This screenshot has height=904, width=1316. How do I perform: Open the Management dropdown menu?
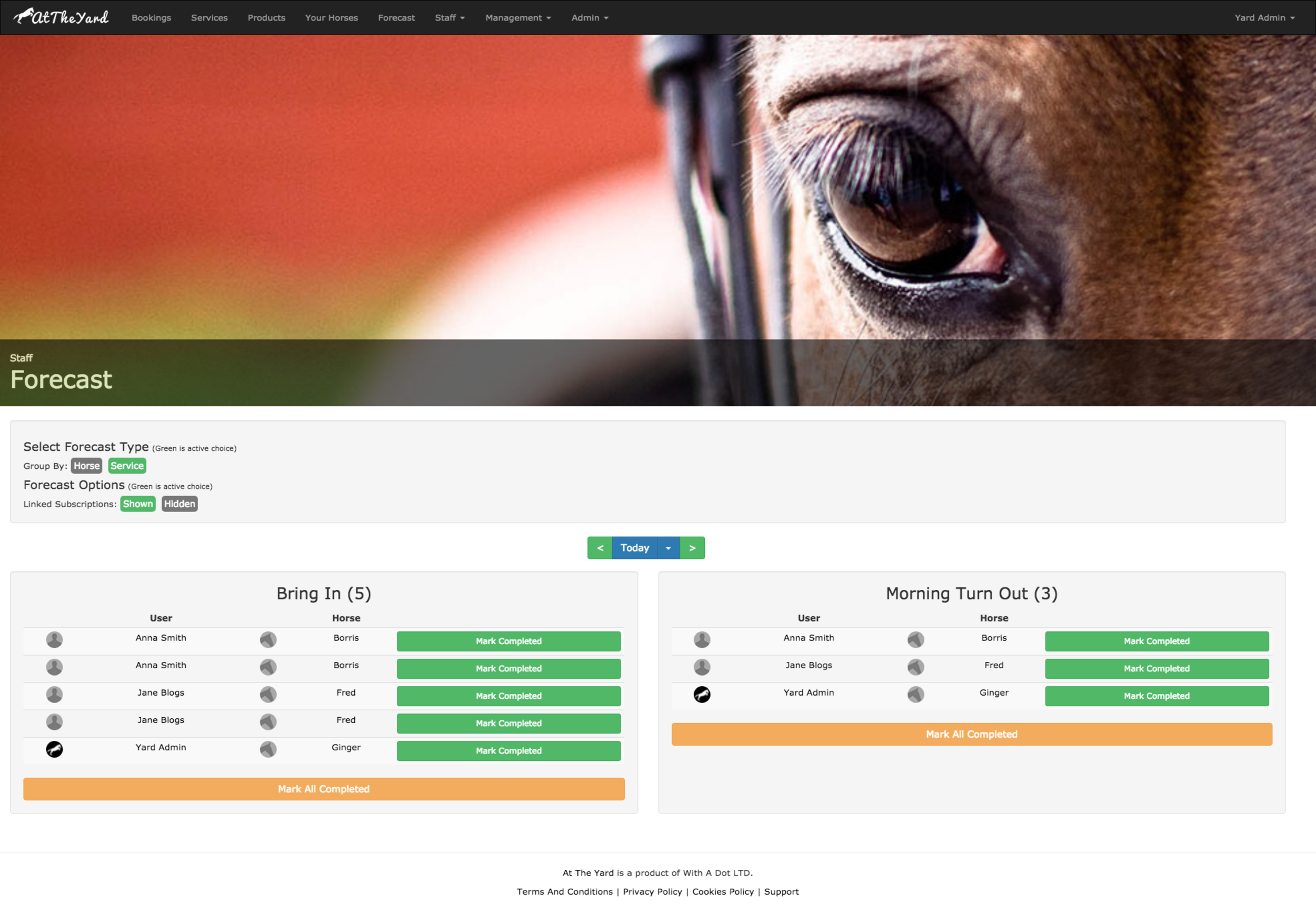click(518, 17)
